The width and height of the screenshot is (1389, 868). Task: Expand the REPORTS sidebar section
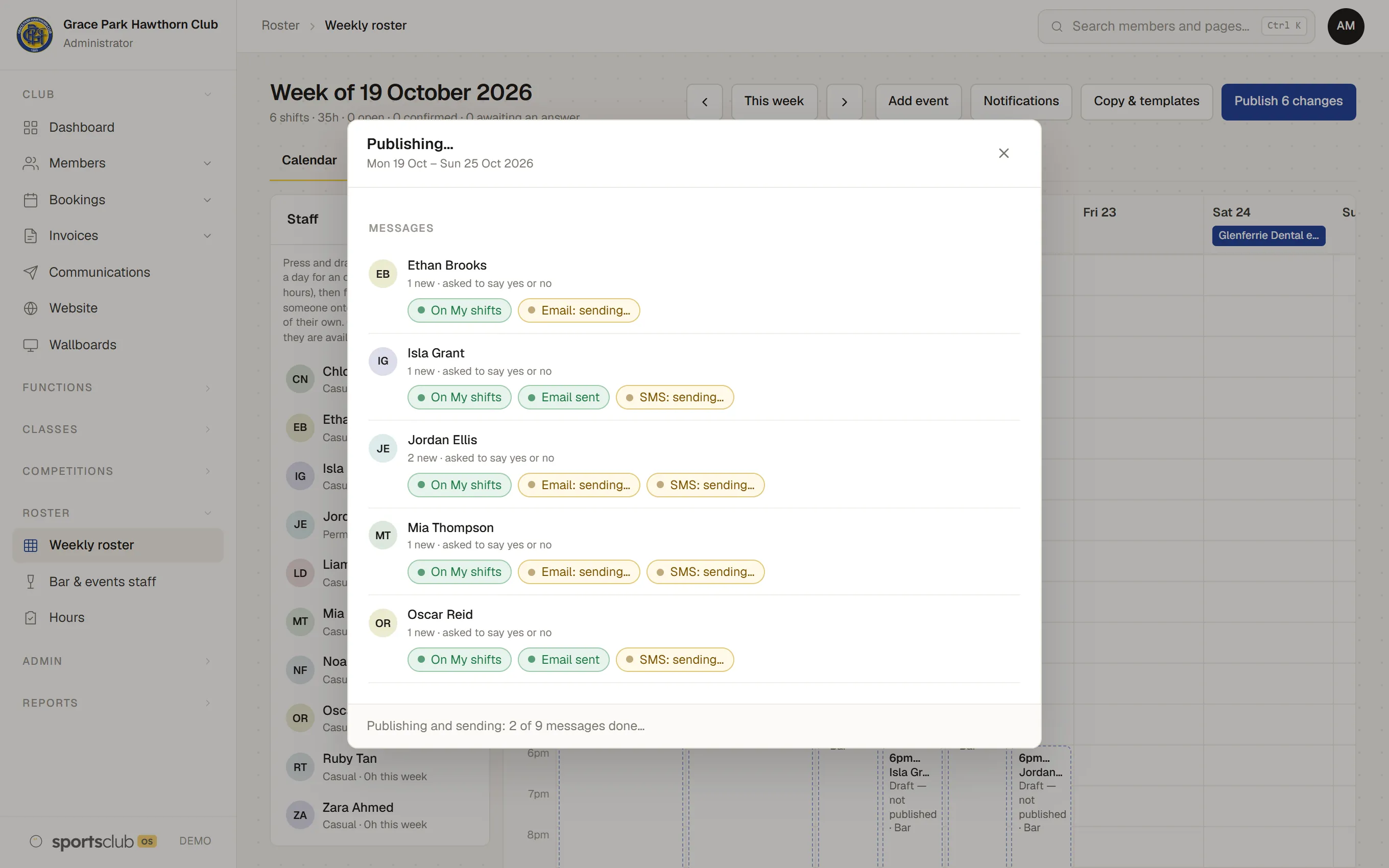[x=117, y=703]
